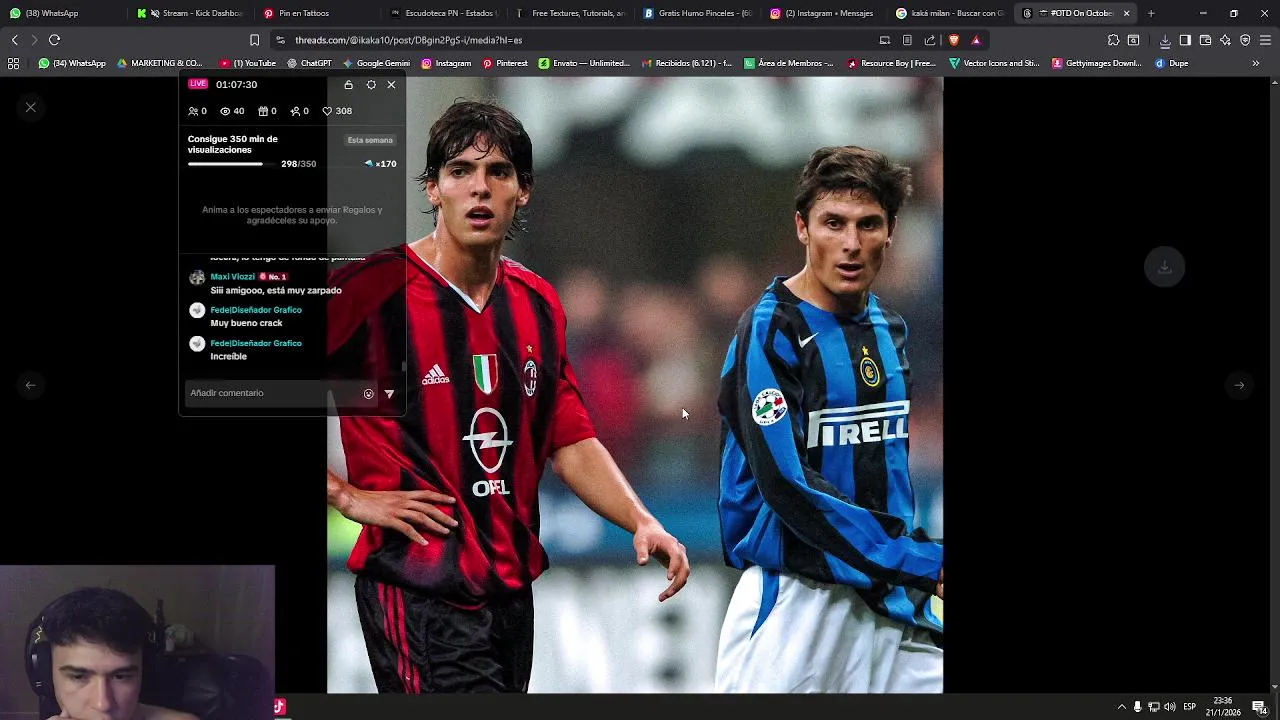Open the browser main hamburger menu
The image size is (1280, 720).
coord(1265,40)
